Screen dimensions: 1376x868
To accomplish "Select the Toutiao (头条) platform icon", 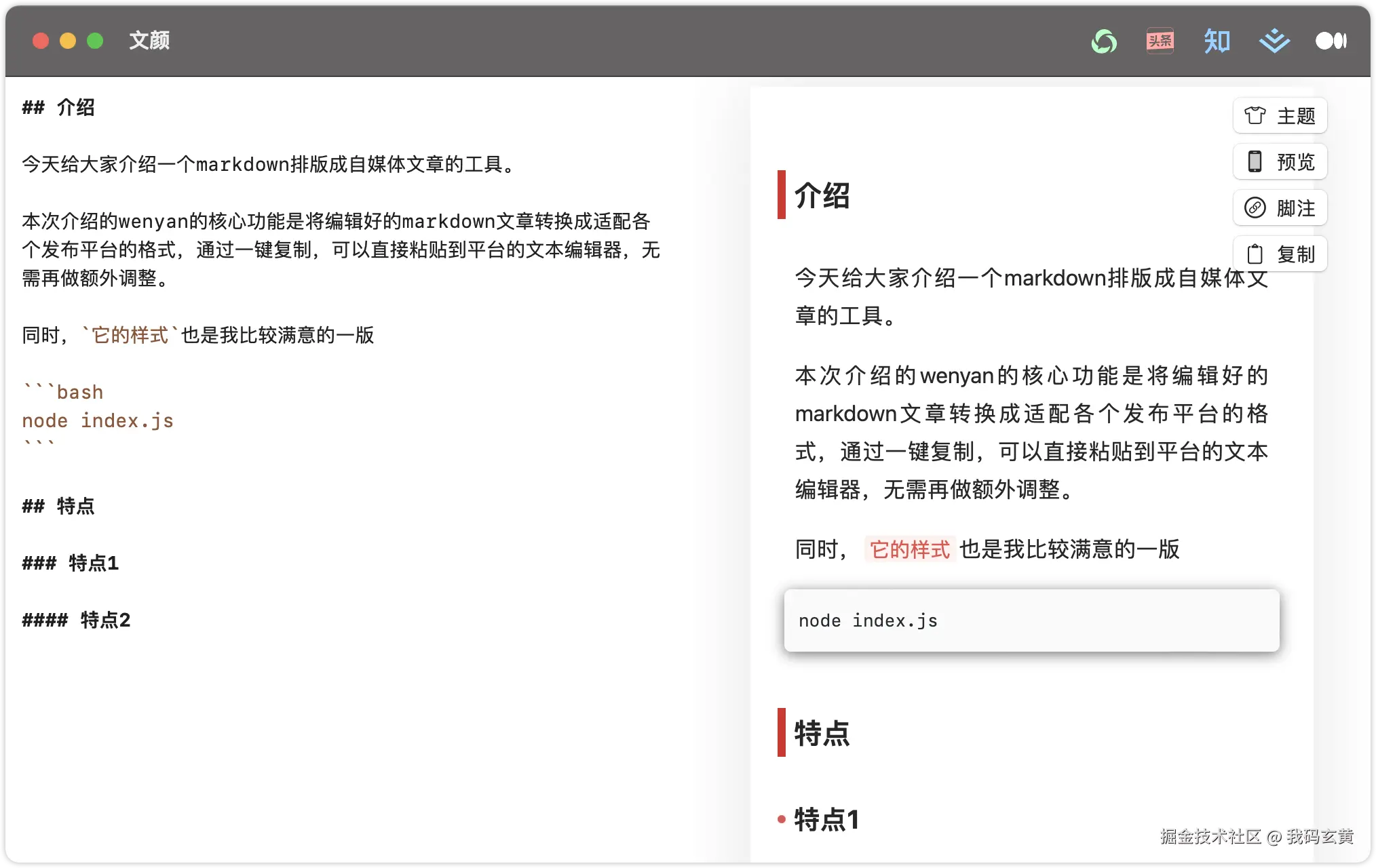I will tap(1160, 41).
